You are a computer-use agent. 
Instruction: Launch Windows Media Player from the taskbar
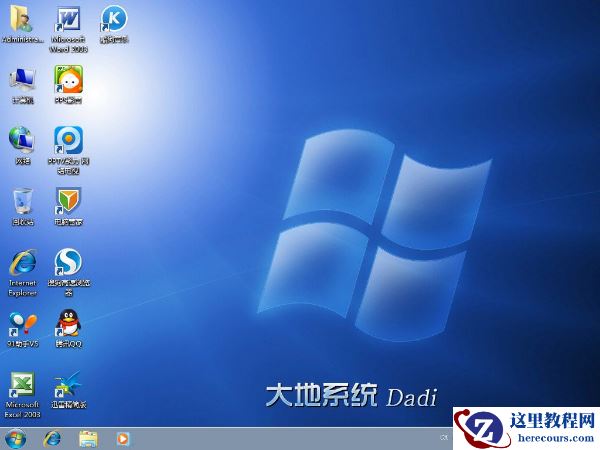[123, 439]
